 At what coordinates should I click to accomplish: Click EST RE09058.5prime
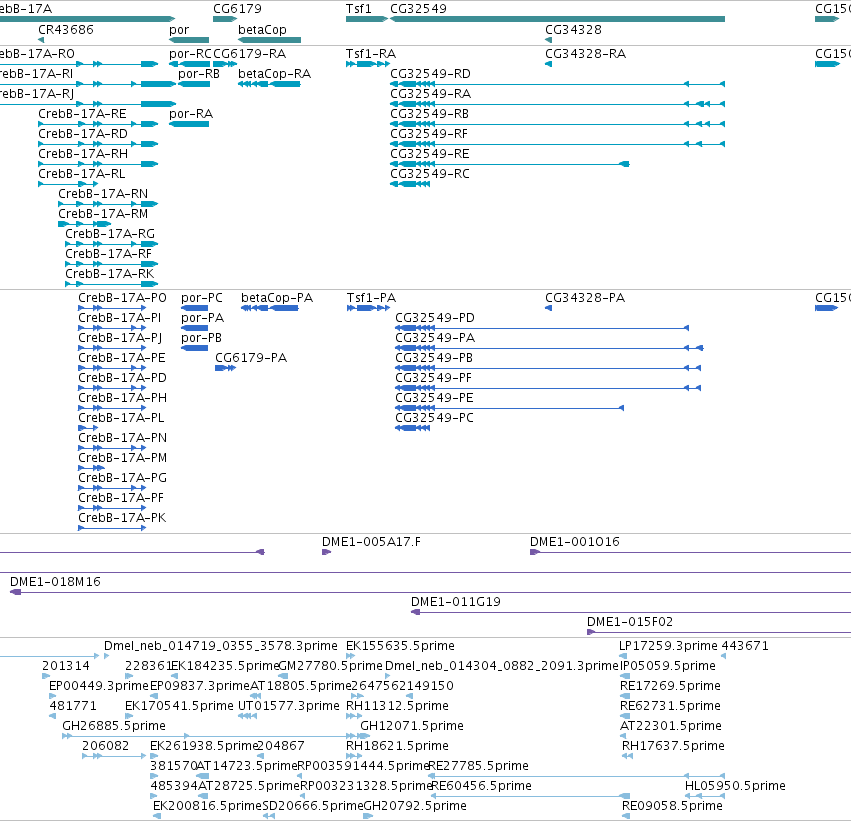point(672,806)
